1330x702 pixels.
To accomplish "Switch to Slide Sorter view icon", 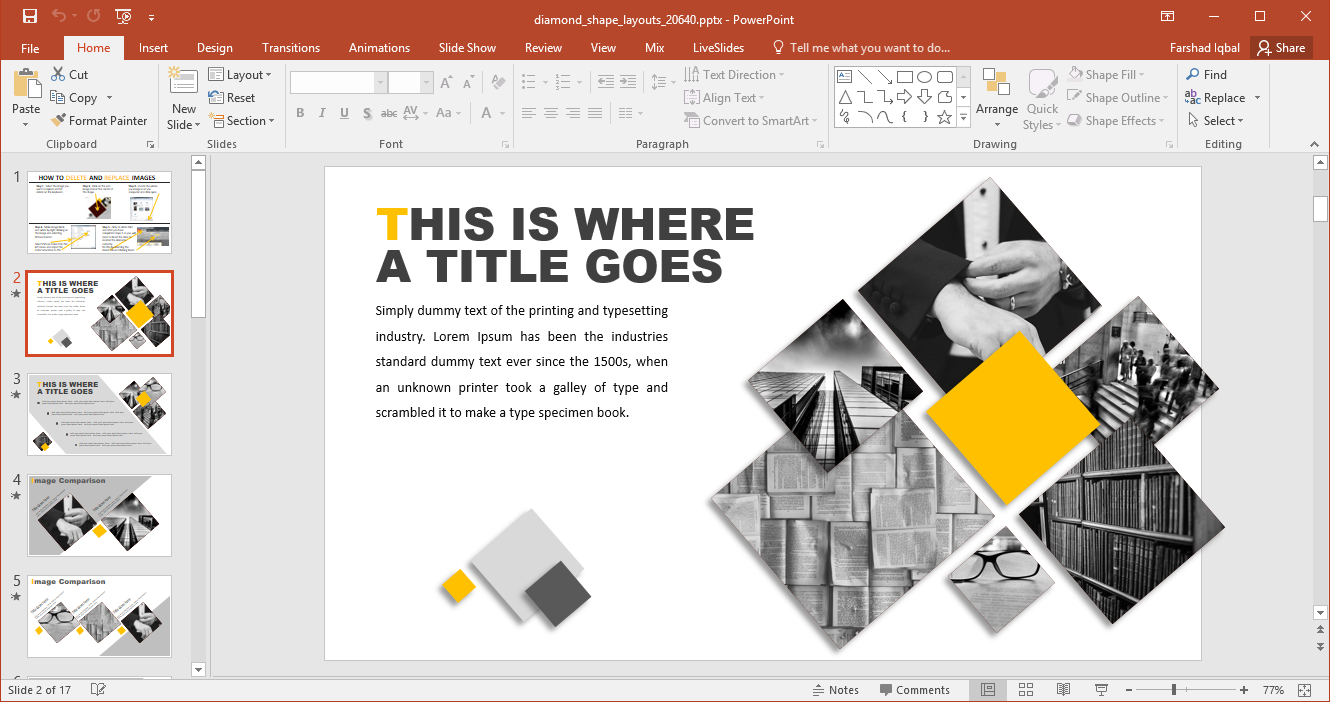I will (x=1025, y=690).
